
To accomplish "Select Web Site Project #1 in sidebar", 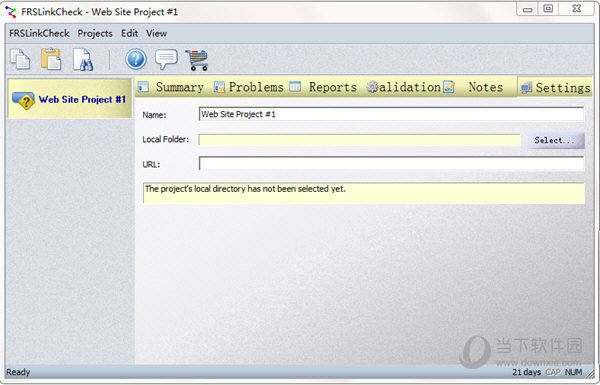I will [x=70, y=99].
